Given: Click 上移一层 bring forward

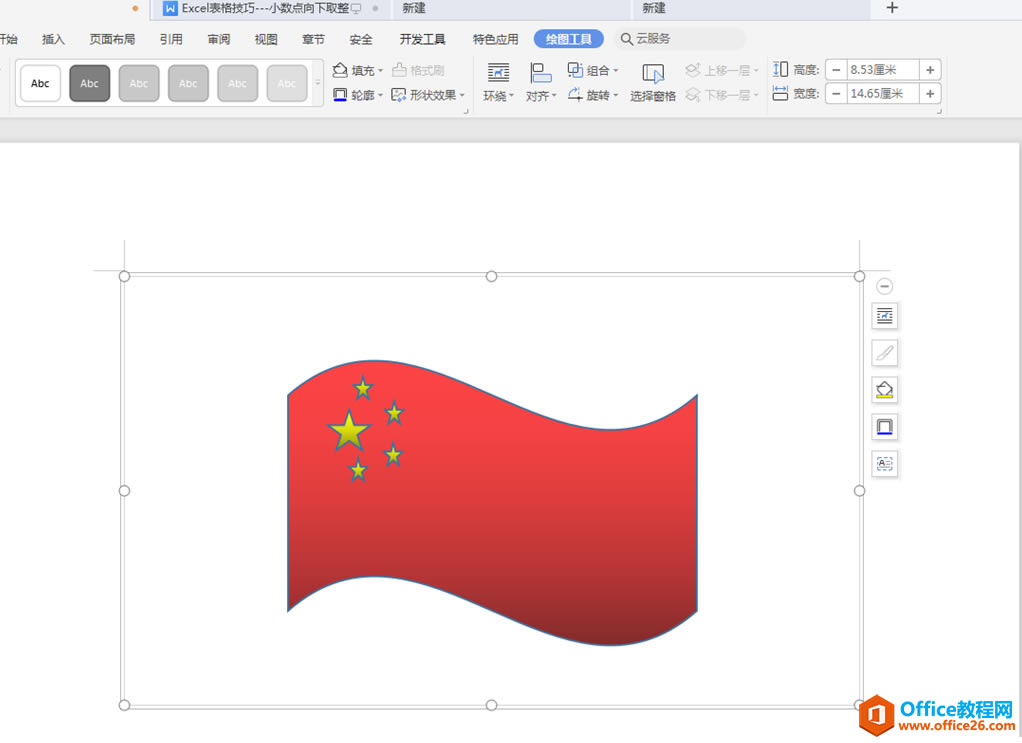Looking at the screenshot, I should tap(722, 70).
